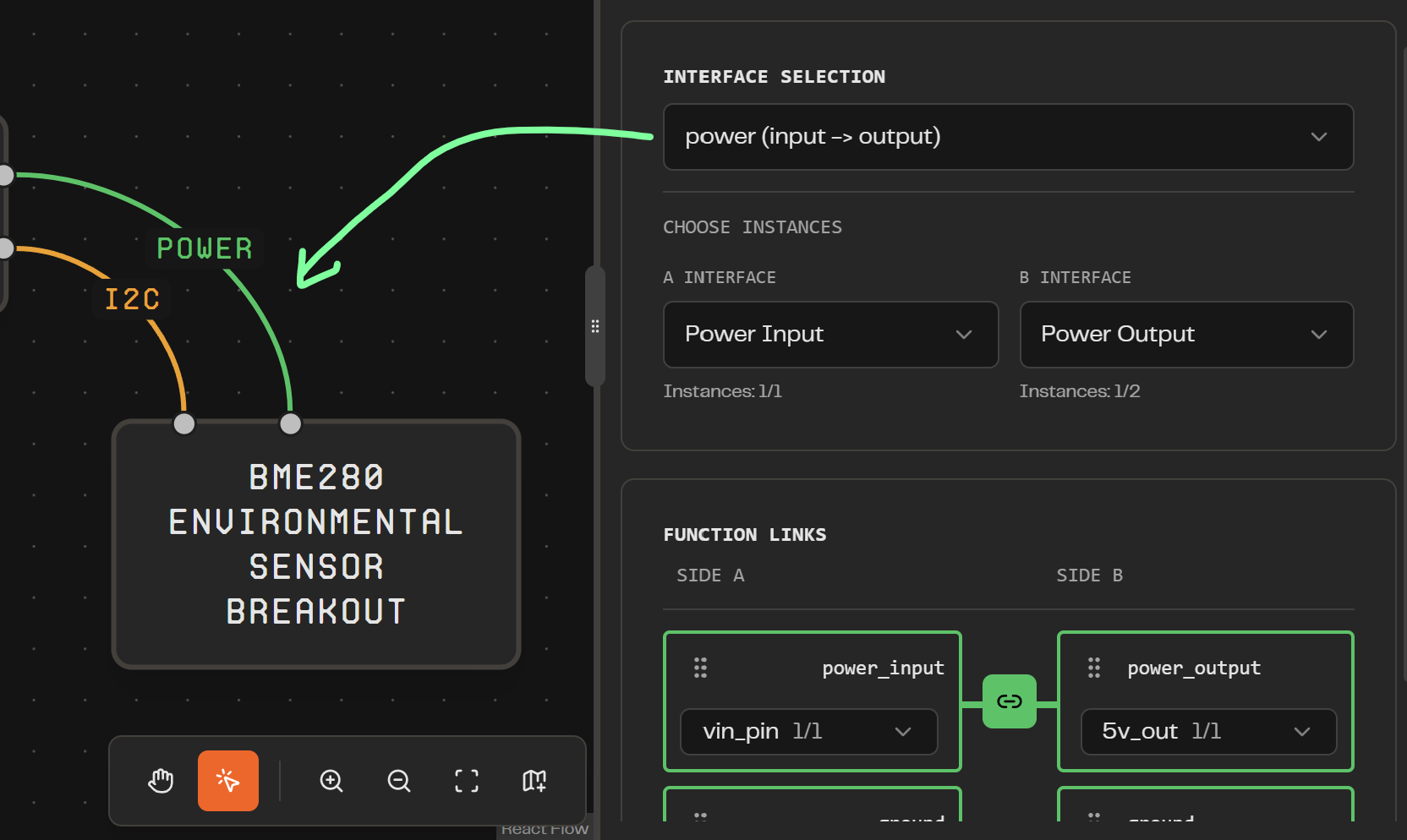Viewport: 1407px width, 840px height.
Task: Click the POWER edge label
Action: coord(205,248)
